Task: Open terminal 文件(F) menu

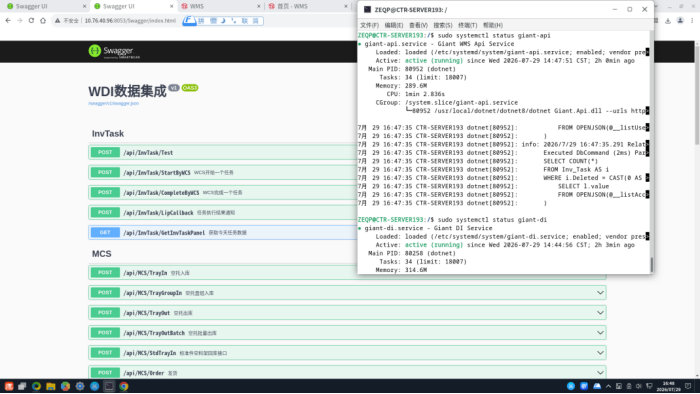Action: [x=369, y=25]
